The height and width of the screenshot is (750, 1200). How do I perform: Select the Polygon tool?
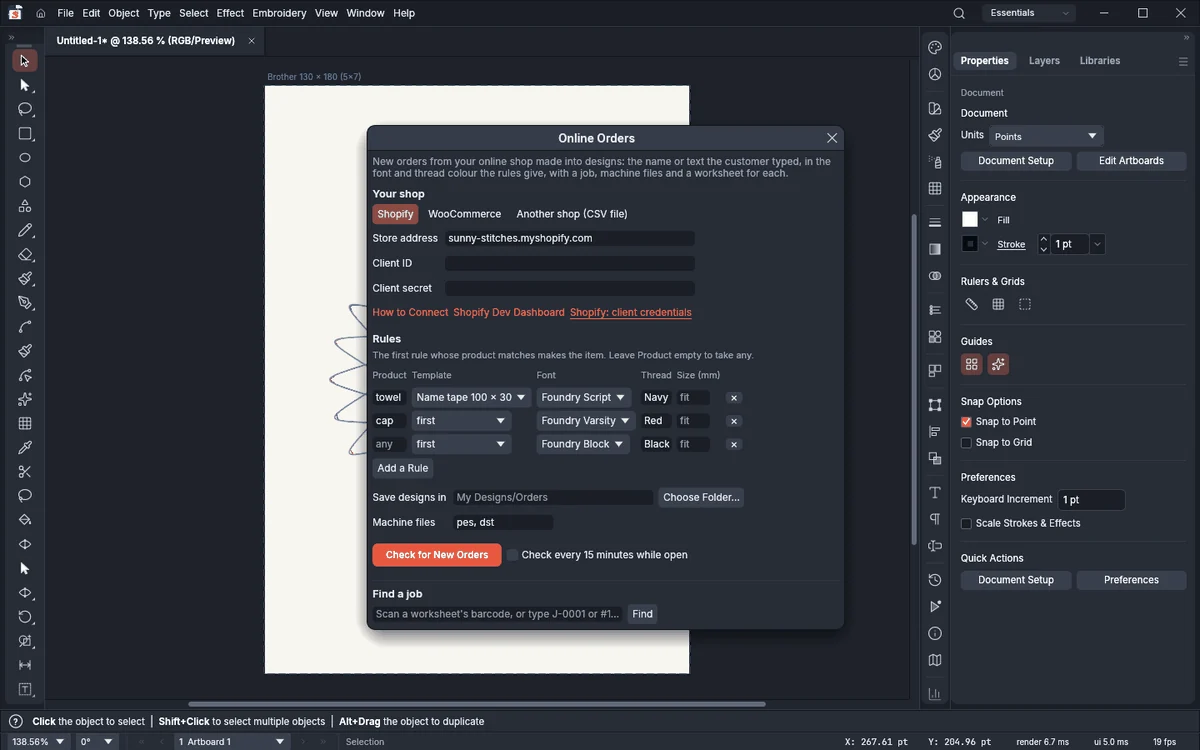pos(26,182)
